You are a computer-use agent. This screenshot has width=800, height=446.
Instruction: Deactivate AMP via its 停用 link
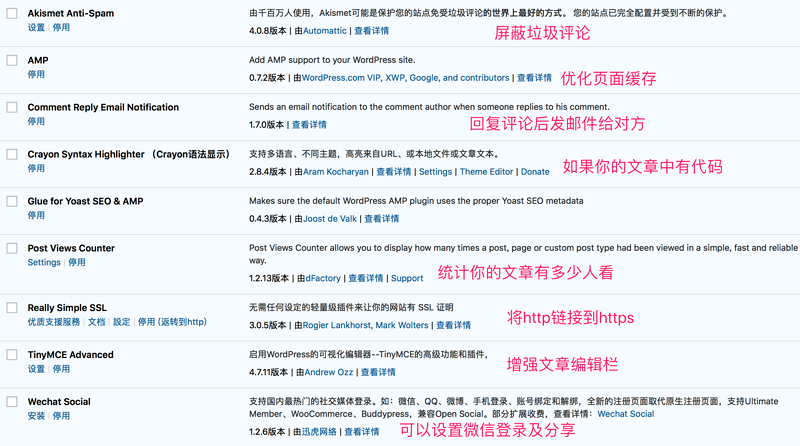pyautogui.click(x=36, y=75)
